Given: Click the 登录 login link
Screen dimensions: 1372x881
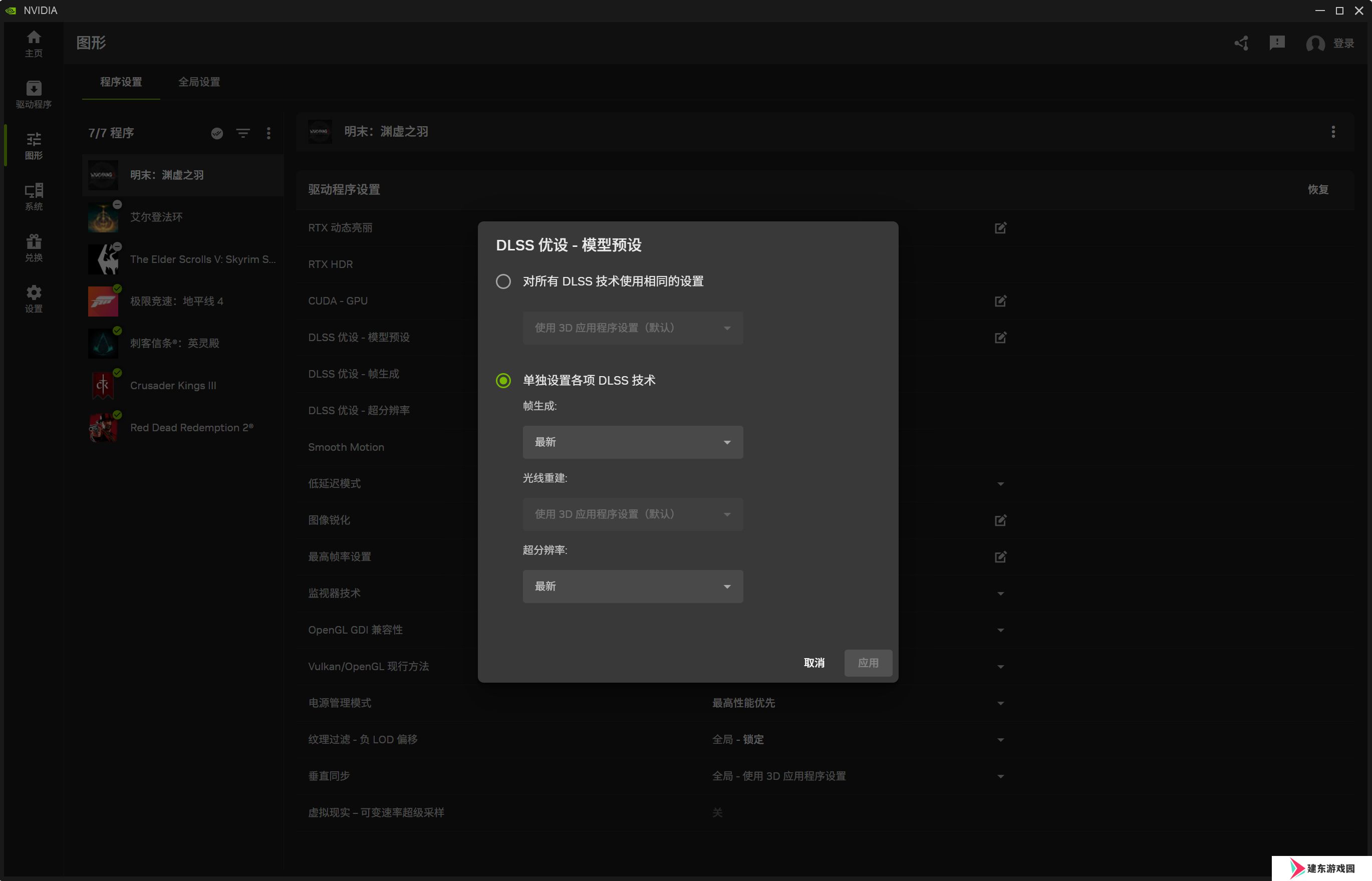Looking at the screenshot, I should pyautogui.click(x=1343, y=44).
